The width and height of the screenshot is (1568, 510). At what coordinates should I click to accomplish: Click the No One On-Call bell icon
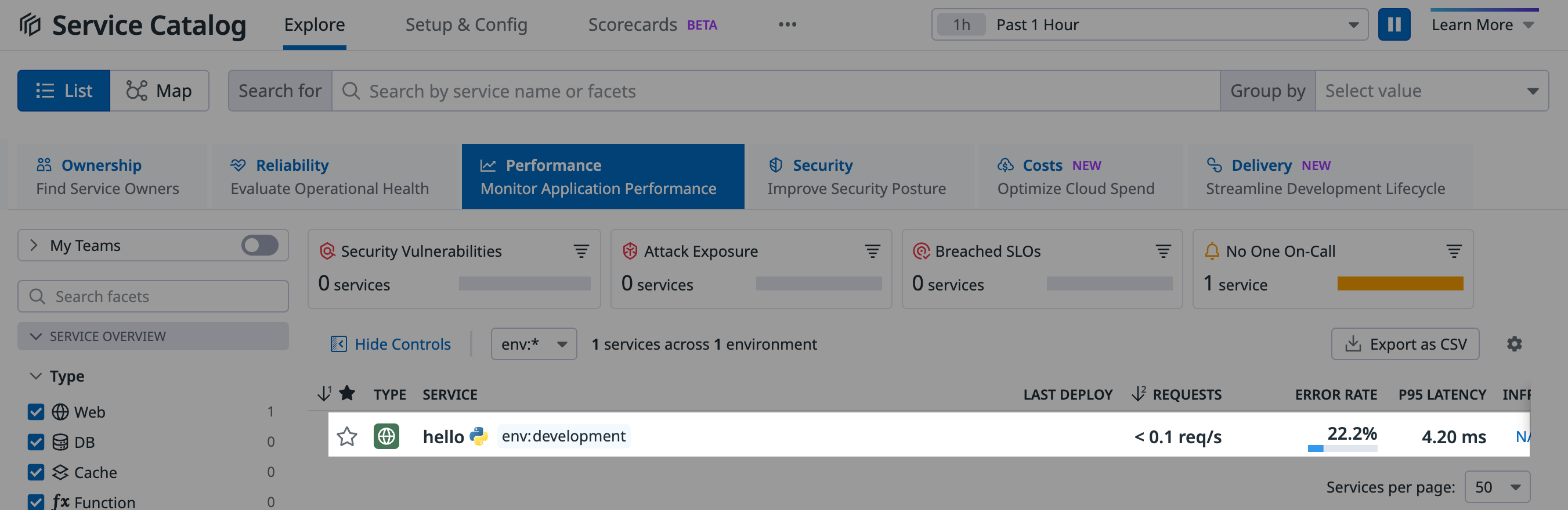(x=1212, y=251)
